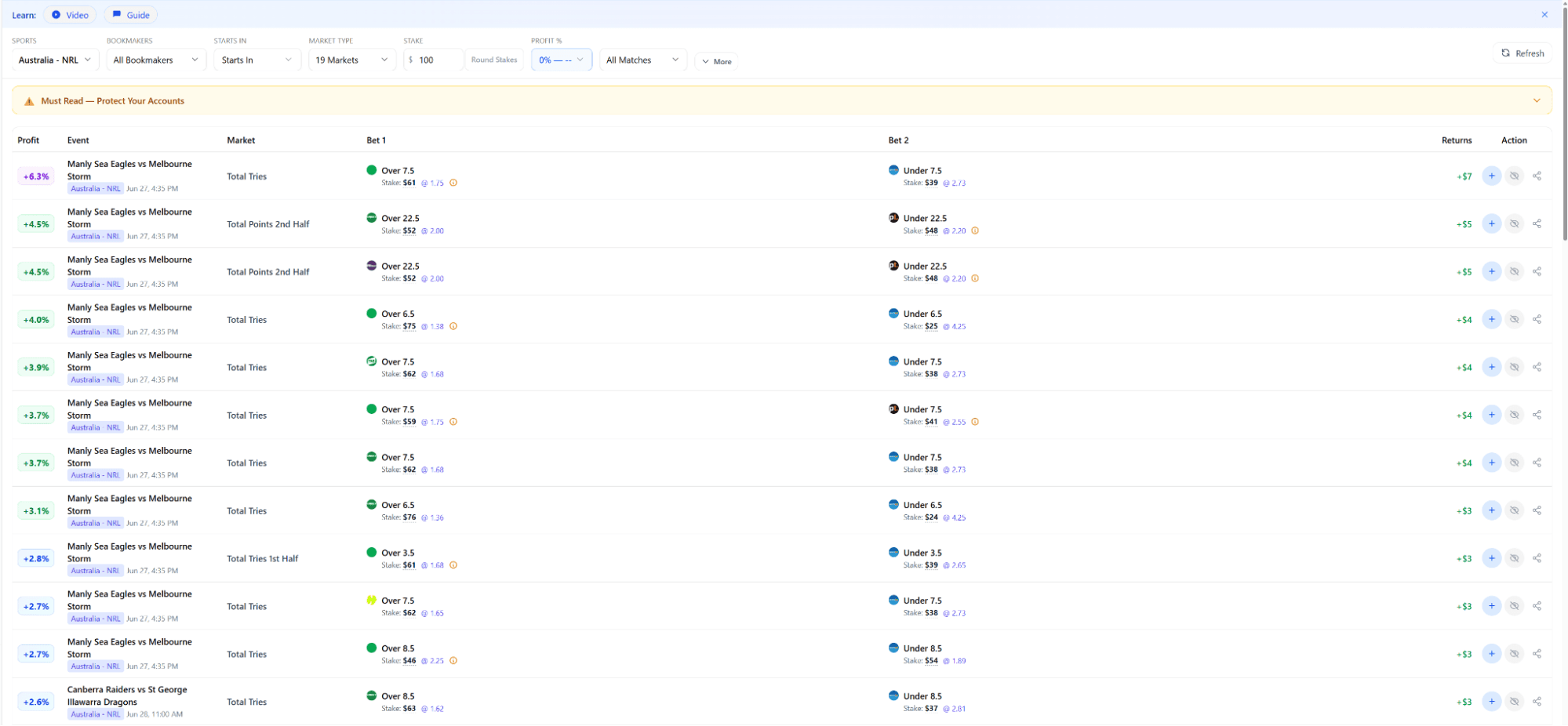
Task: Open the Starts In dropdown
Action: [257, 60]
